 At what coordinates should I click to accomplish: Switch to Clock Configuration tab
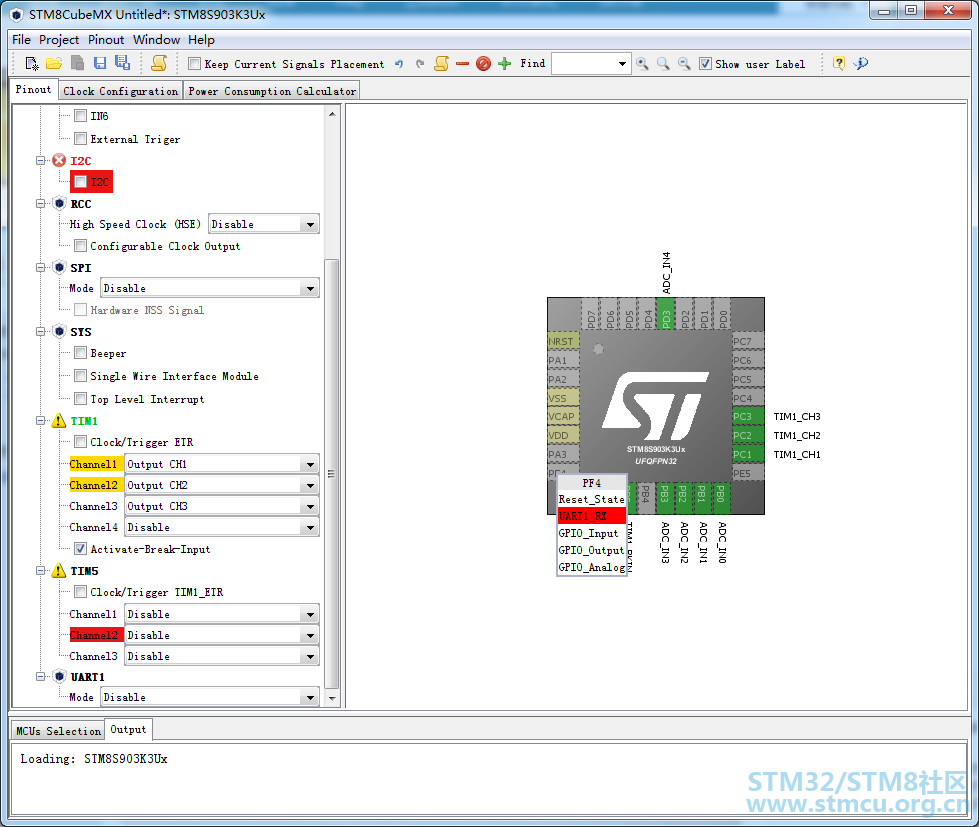121,91
